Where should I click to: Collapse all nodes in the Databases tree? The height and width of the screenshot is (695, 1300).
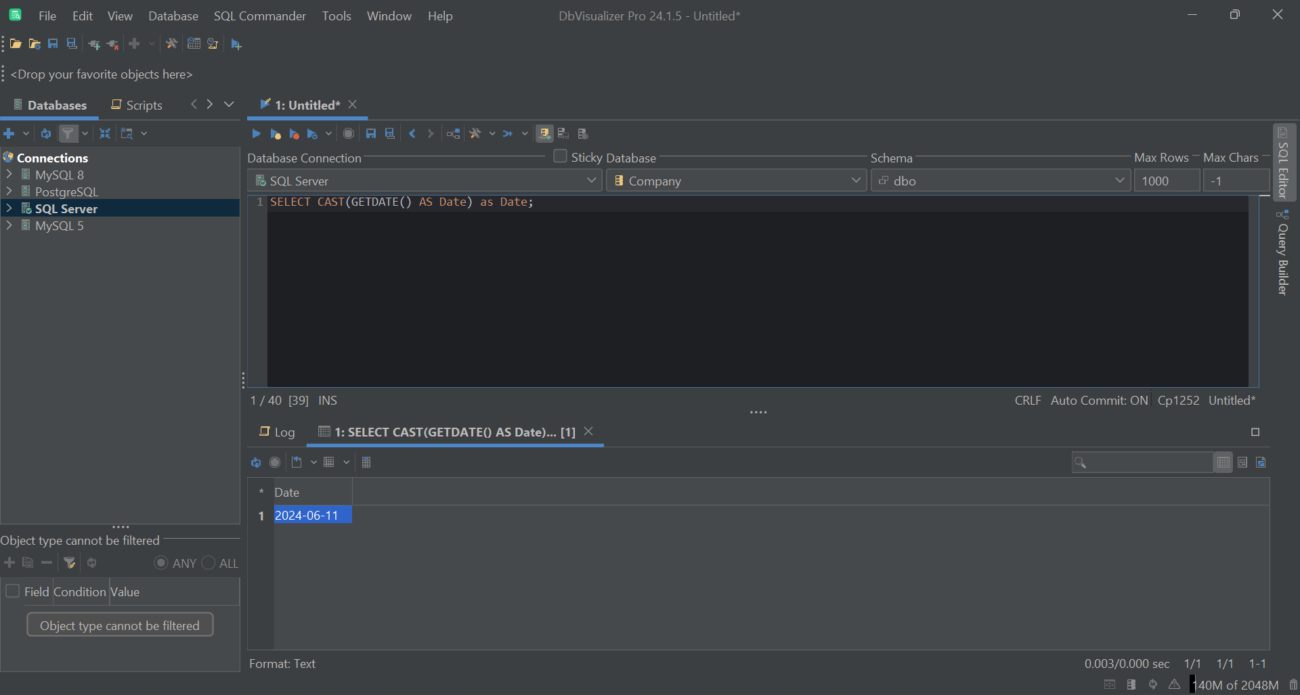pyautogui.click(x=104, y=133)
